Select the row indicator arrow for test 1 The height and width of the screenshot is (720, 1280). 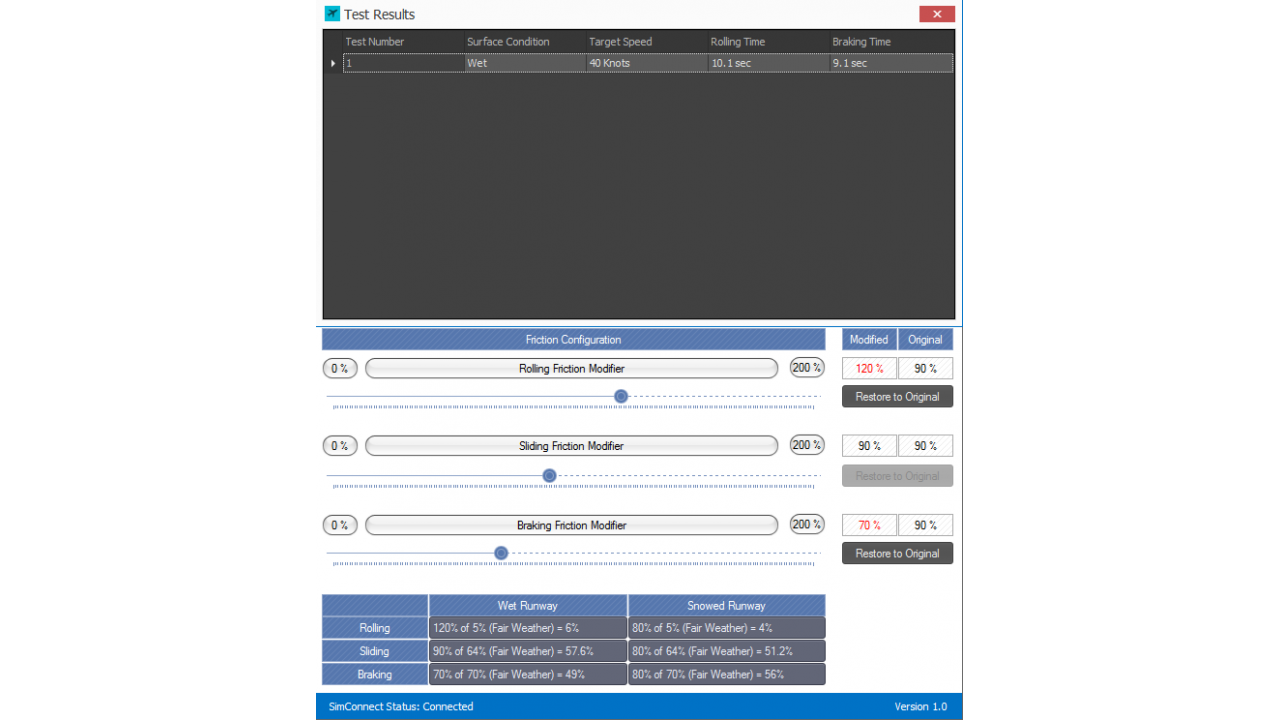coord(333,63)
